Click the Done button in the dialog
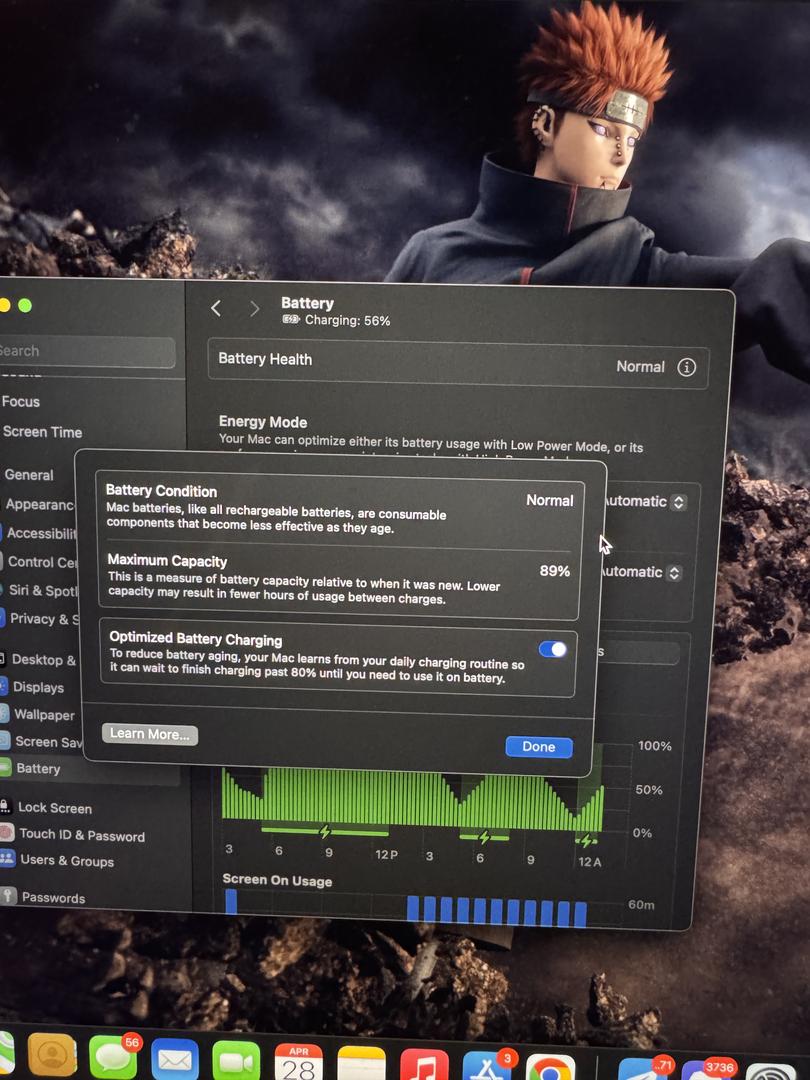This screenshot has width=810, height=1080. point(539,747)
